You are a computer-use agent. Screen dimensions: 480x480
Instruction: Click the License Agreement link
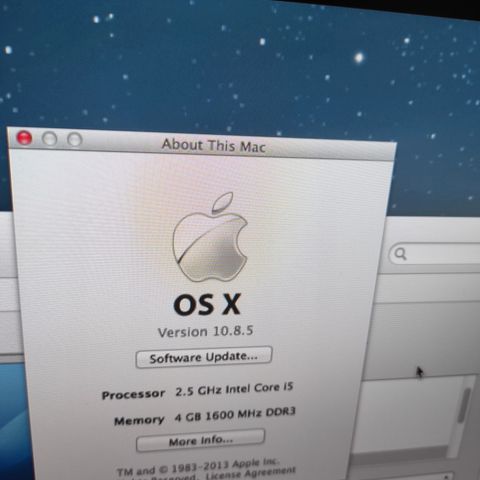(x=250, y=473)
